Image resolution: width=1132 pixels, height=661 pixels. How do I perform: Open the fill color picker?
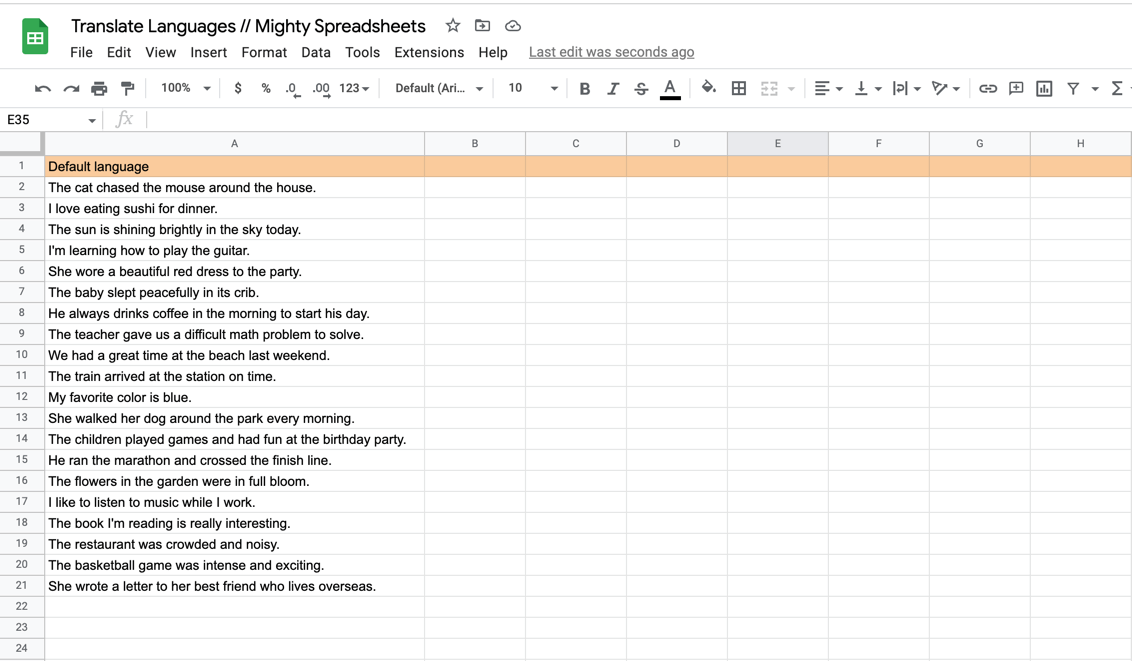(x=709, y=88)
